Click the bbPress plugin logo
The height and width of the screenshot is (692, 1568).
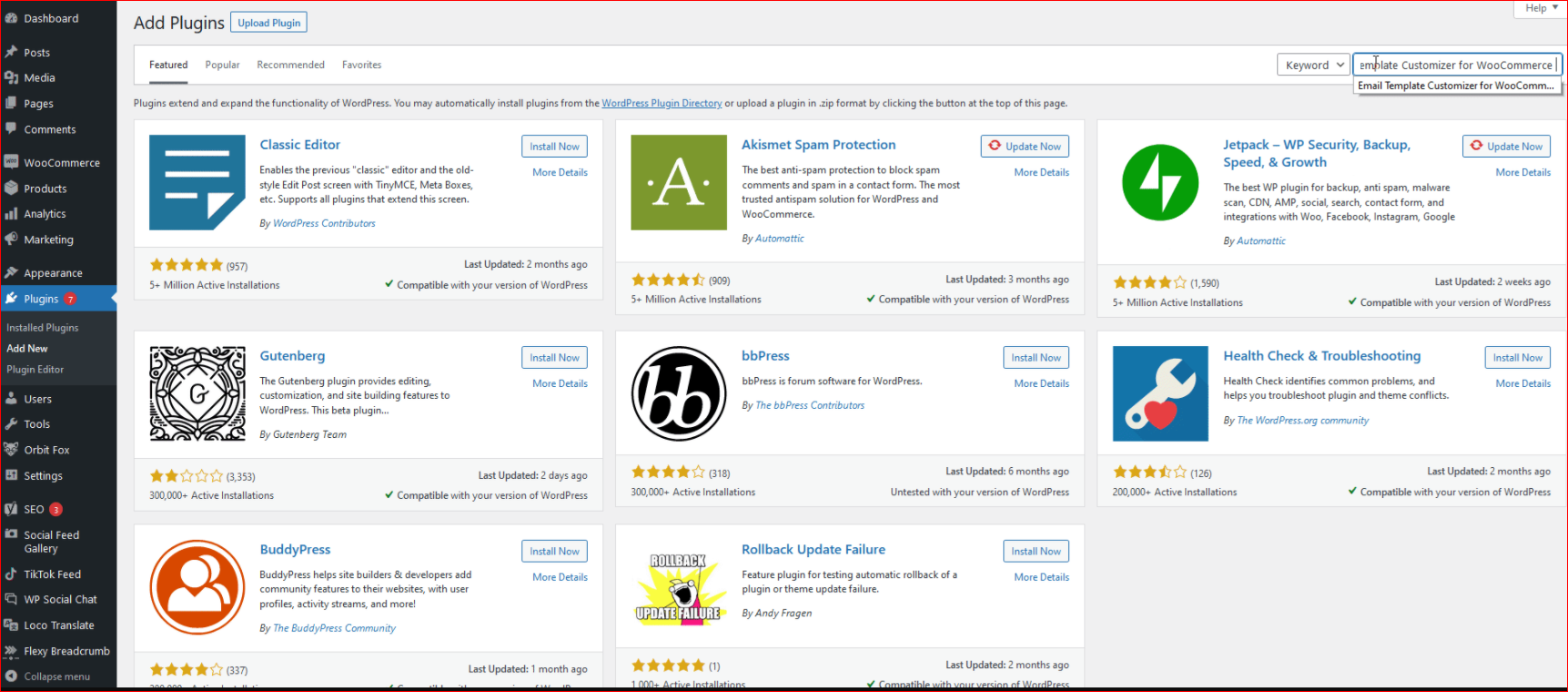679,393
